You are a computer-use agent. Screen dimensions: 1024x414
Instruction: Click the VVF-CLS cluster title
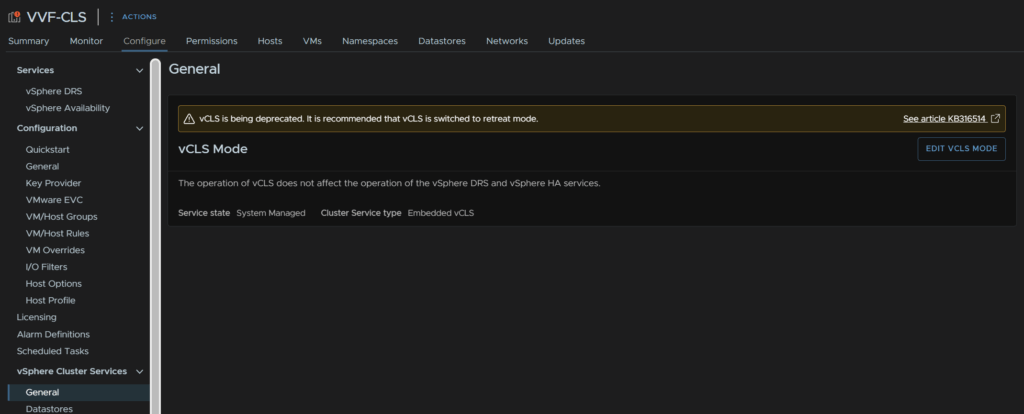[x=56, y=17]
